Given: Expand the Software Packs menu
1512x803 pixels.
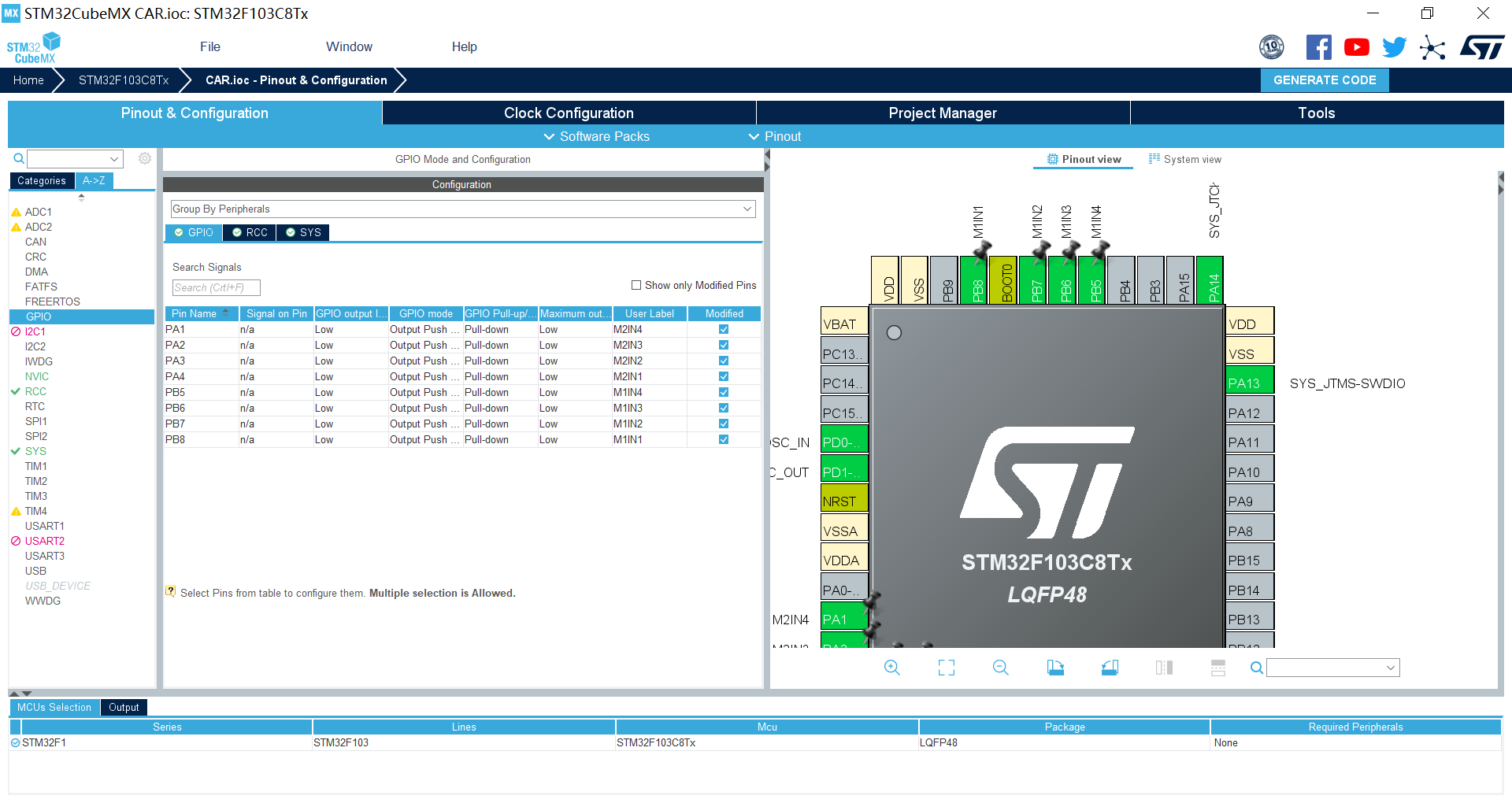Looking at the screenshot, I should point(597,136).
